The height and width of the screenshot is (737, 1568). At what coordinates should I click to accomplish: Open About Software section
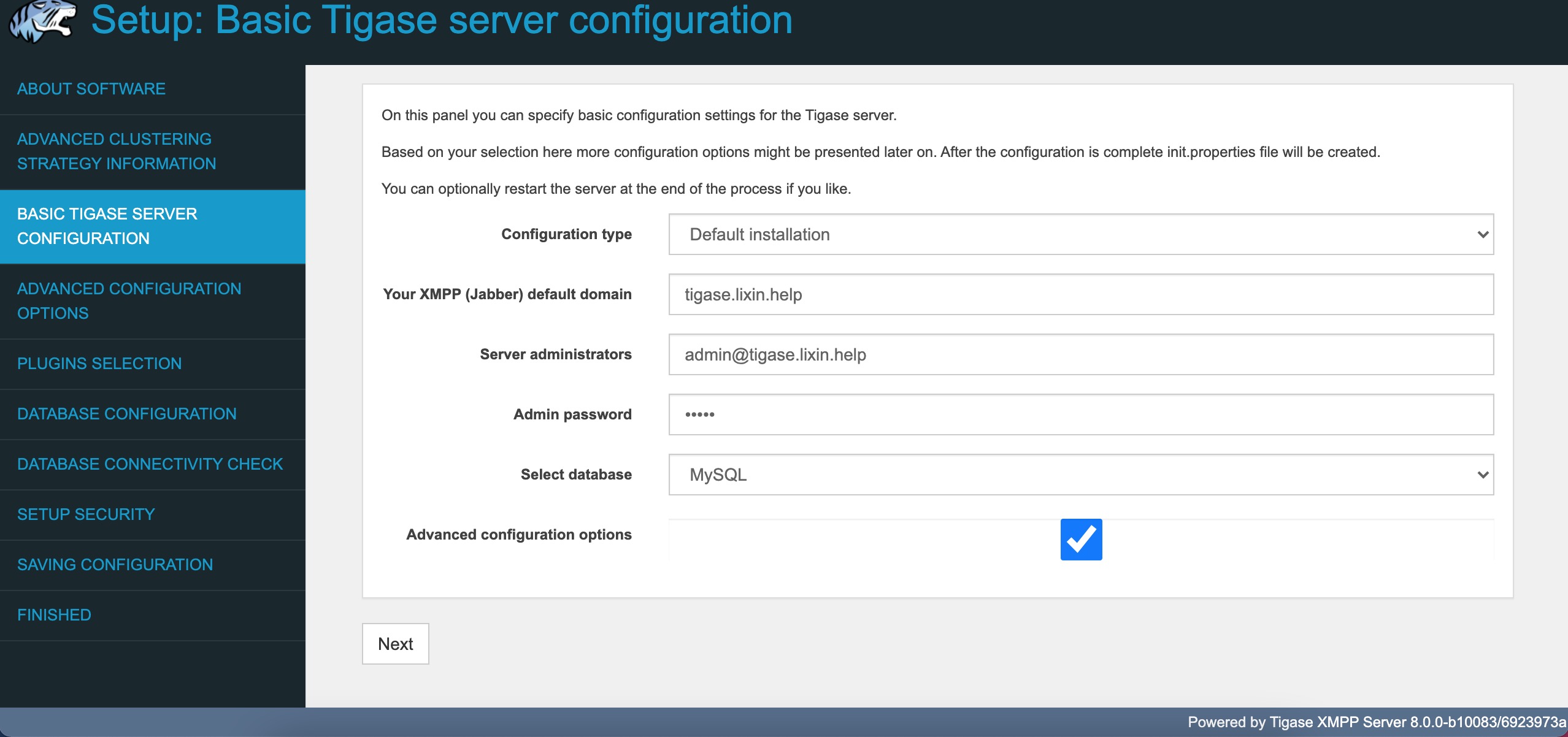(x=91, y=89)
